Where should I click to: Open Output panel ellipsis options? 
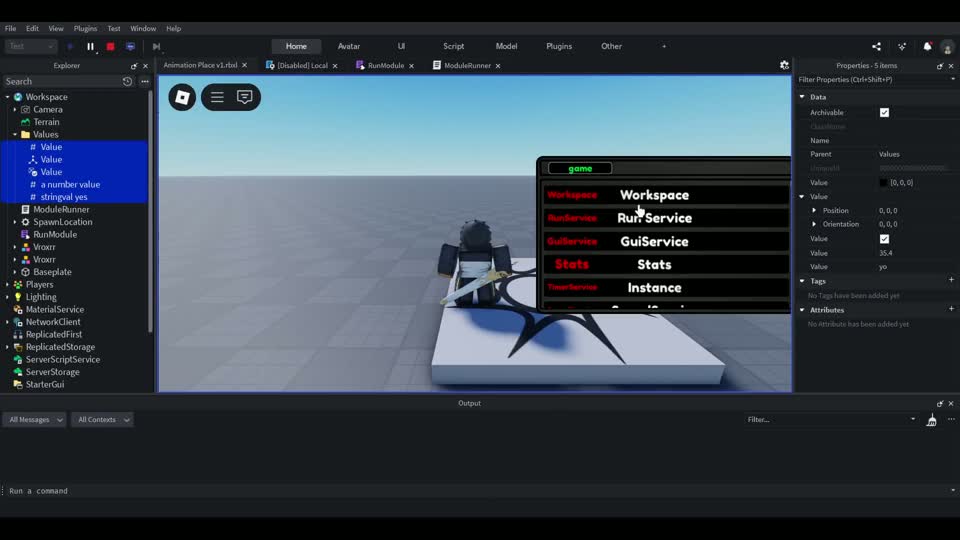point(951,419)
